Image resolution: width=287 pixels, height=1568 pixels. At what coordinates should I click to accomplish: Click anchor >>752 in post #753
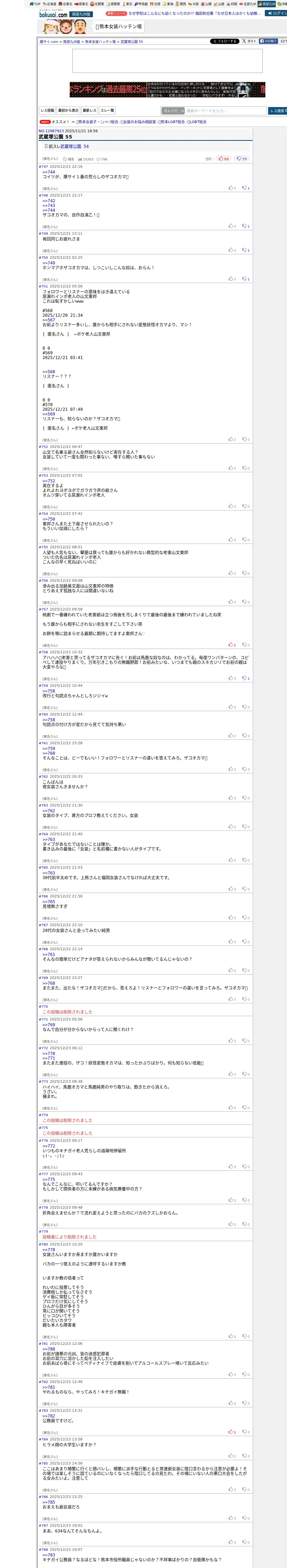[x=49, y=481]
